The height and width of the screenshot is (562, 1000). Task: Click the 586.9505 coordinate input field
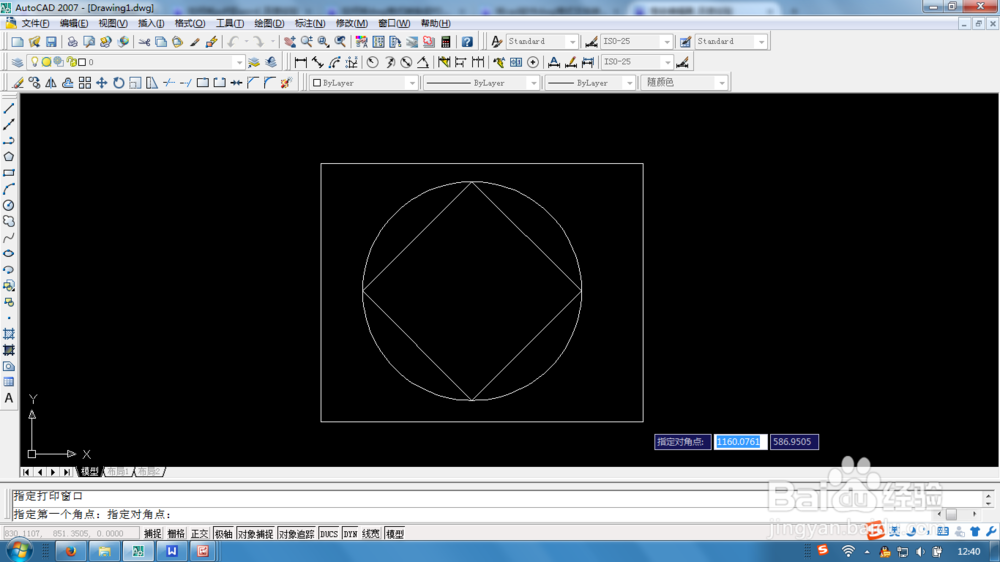pyautogui.click(x=794, y=441)
